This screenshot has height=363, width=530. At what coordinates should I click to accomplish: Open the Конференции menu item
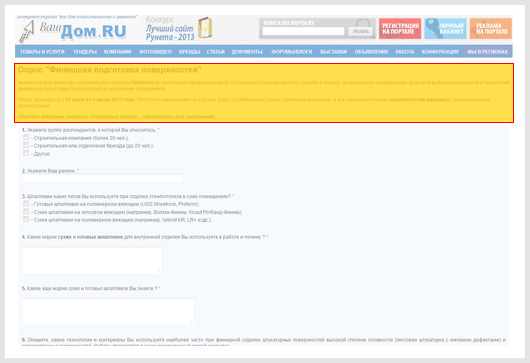440,52
